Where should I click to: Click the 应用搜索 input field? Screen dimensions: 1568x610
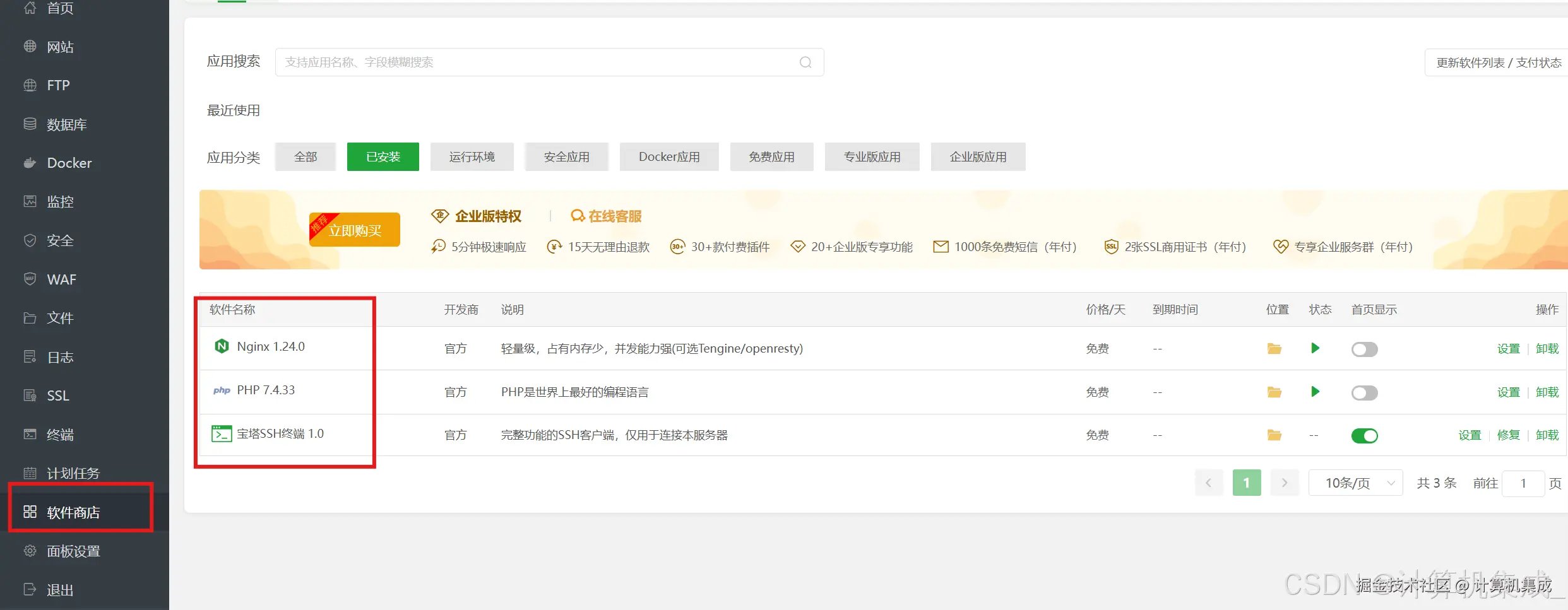click(549, 62)
